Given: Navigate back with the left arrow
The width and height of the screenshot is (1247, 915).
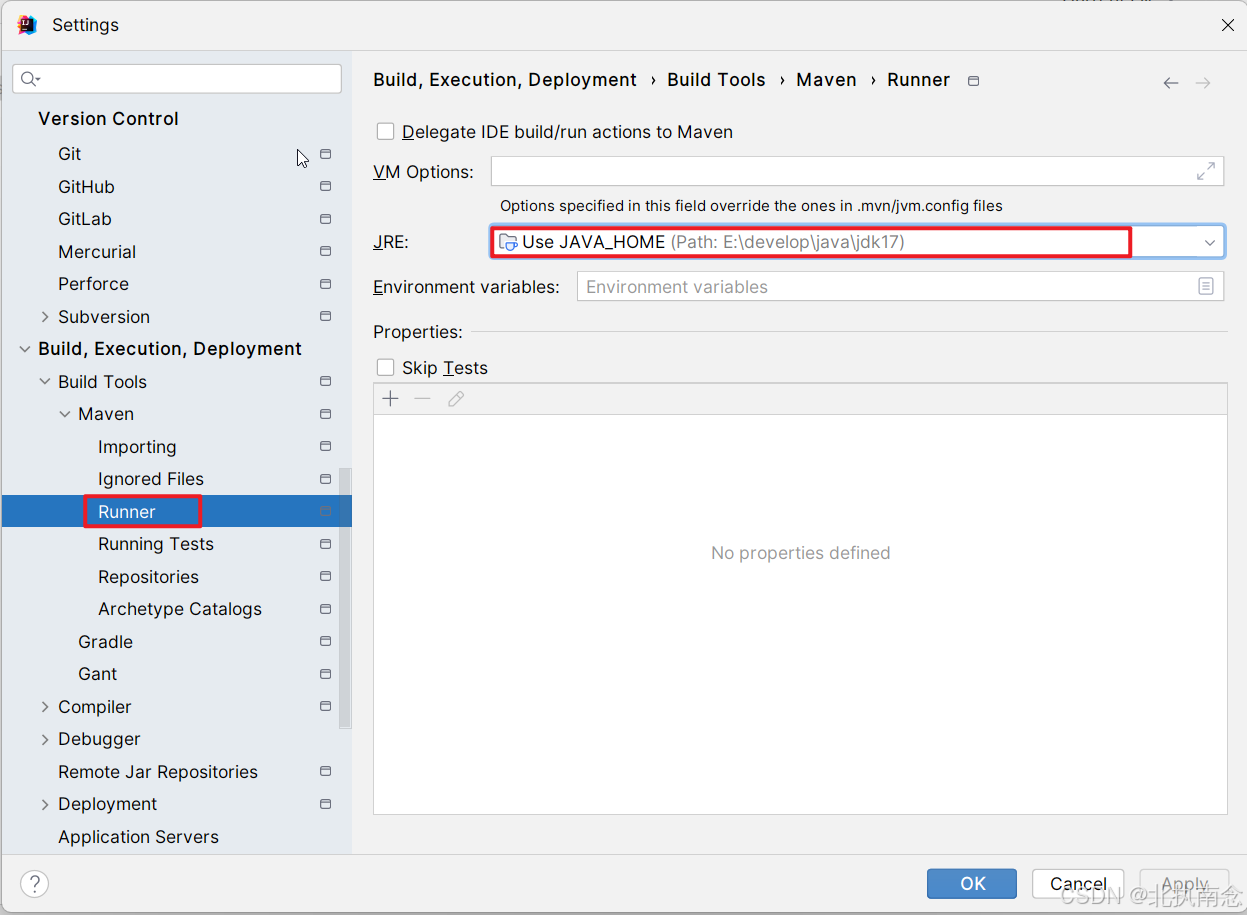Looking at the screenshot, I should pyautogui.click(x=1171, y=83).
